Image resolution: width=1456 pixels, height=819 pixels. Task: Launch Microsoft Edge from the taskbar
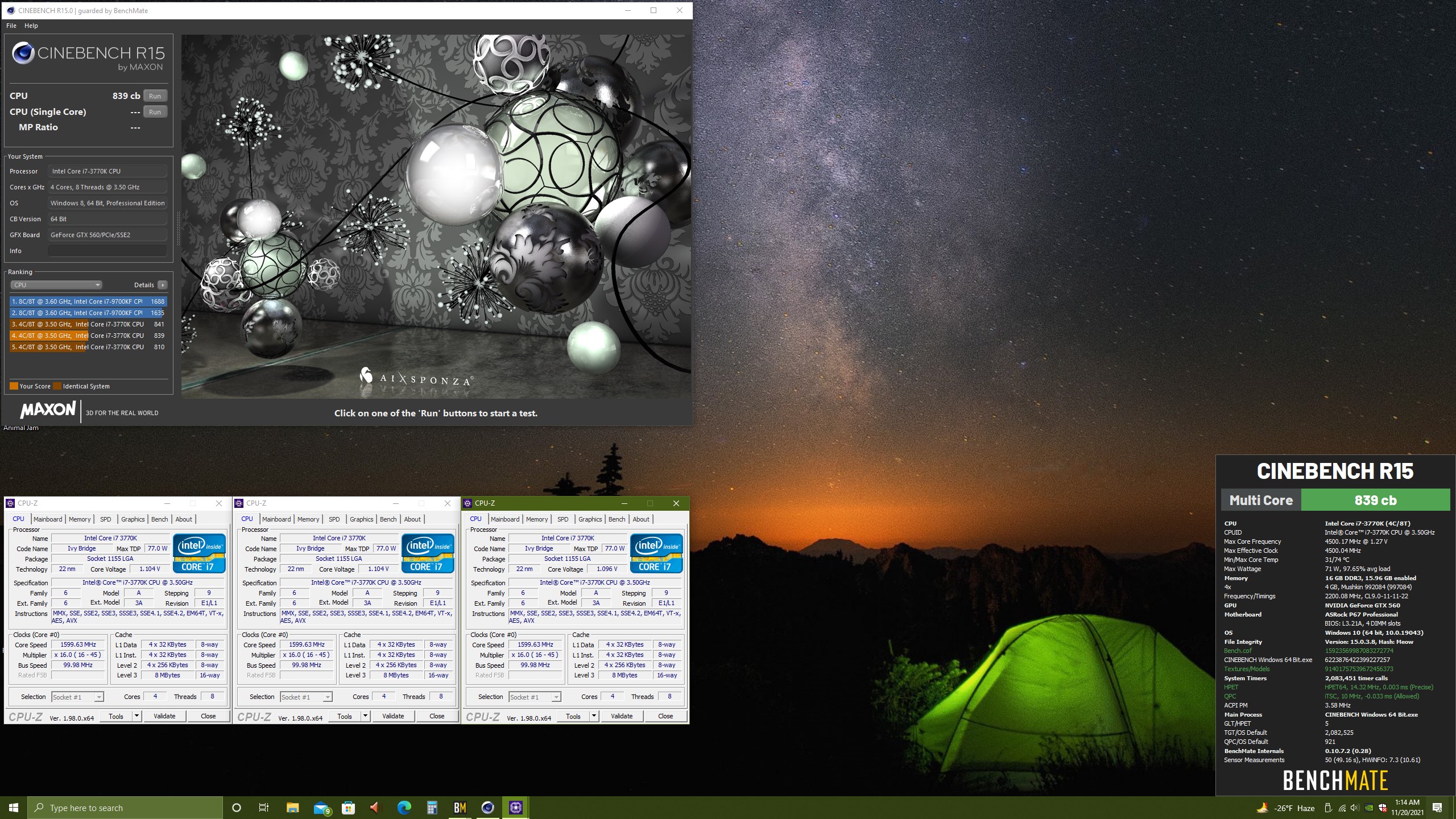click(404, 808)
